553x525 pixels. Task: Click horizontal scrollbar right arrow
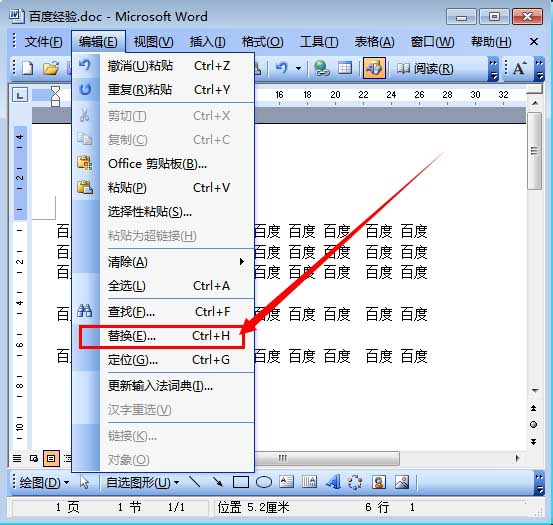[517, 458]
